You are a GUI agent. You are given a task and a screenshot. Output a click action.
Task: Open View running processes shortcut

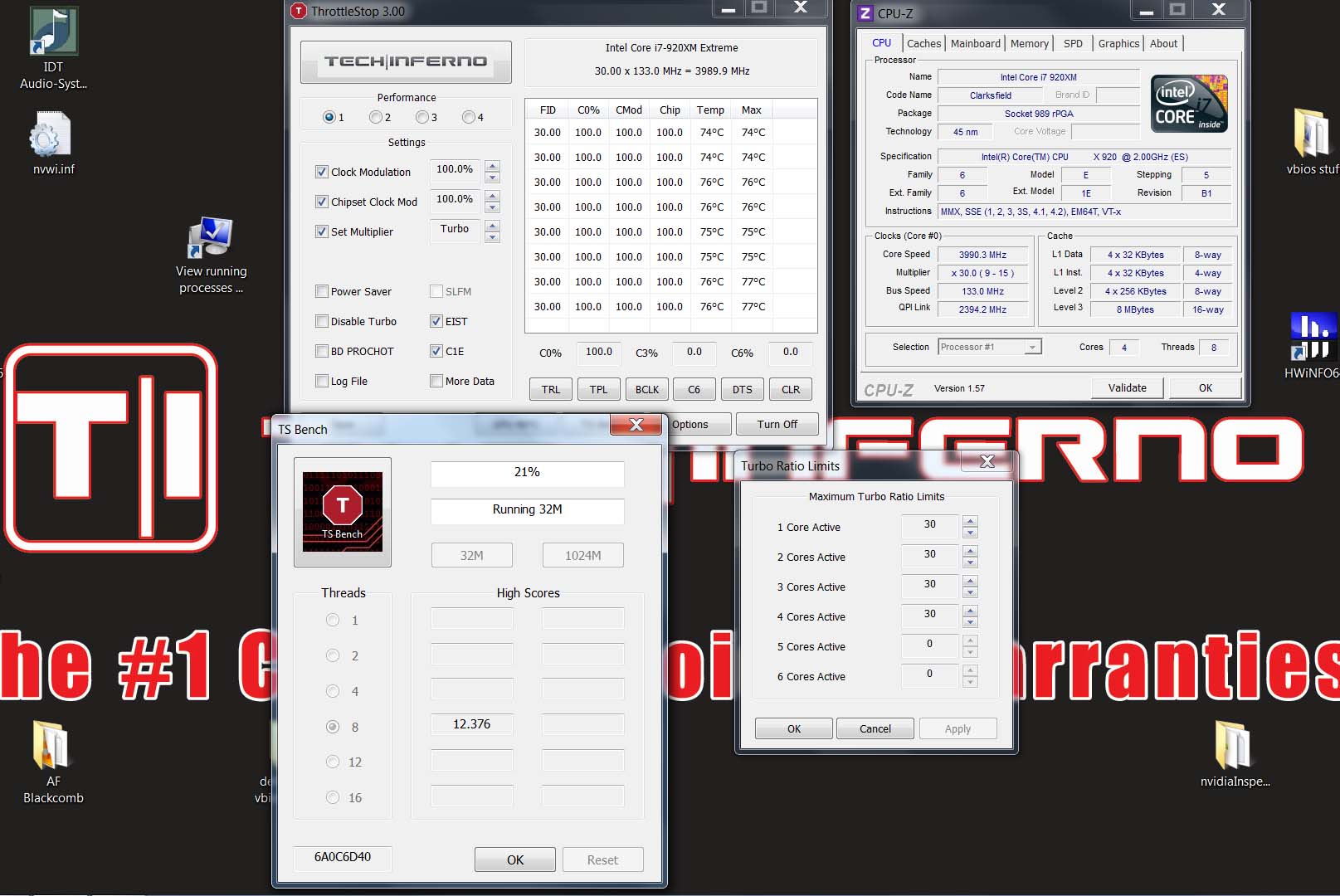(x=211, y=256)
